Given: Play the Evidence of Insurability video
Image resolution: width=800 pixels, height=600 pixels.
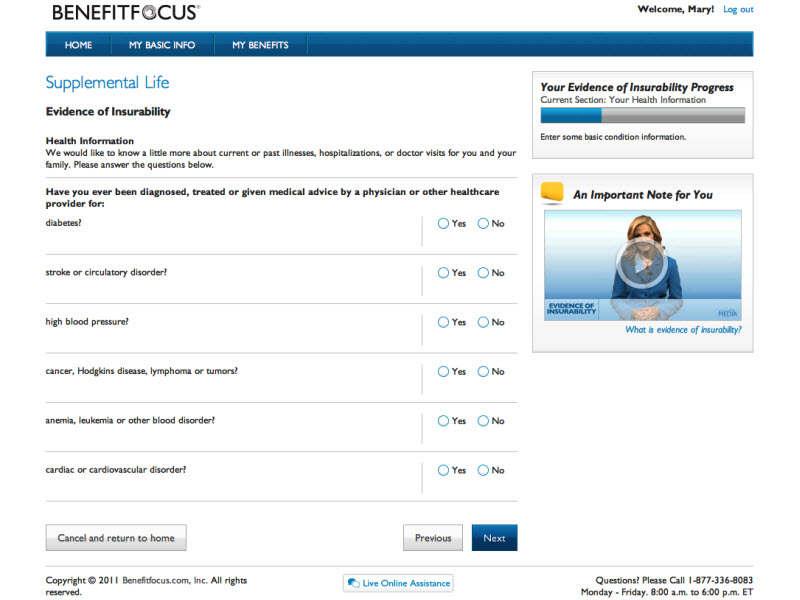Looking at the screenshot, I should click(x=641, y=264).
